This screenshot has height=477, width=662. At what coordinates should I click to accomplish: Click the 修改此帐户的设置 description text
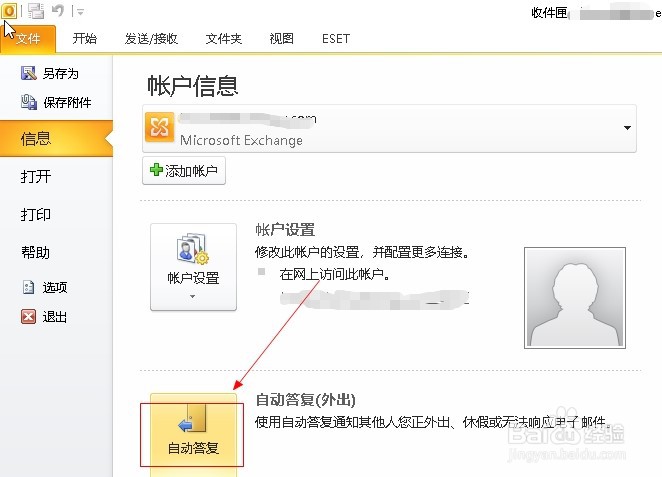click(362, 252)
